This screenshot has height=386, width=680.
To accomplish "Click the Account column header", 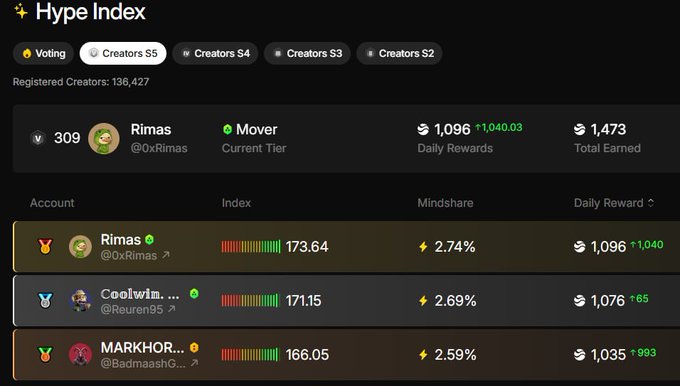I will point(52,203).
